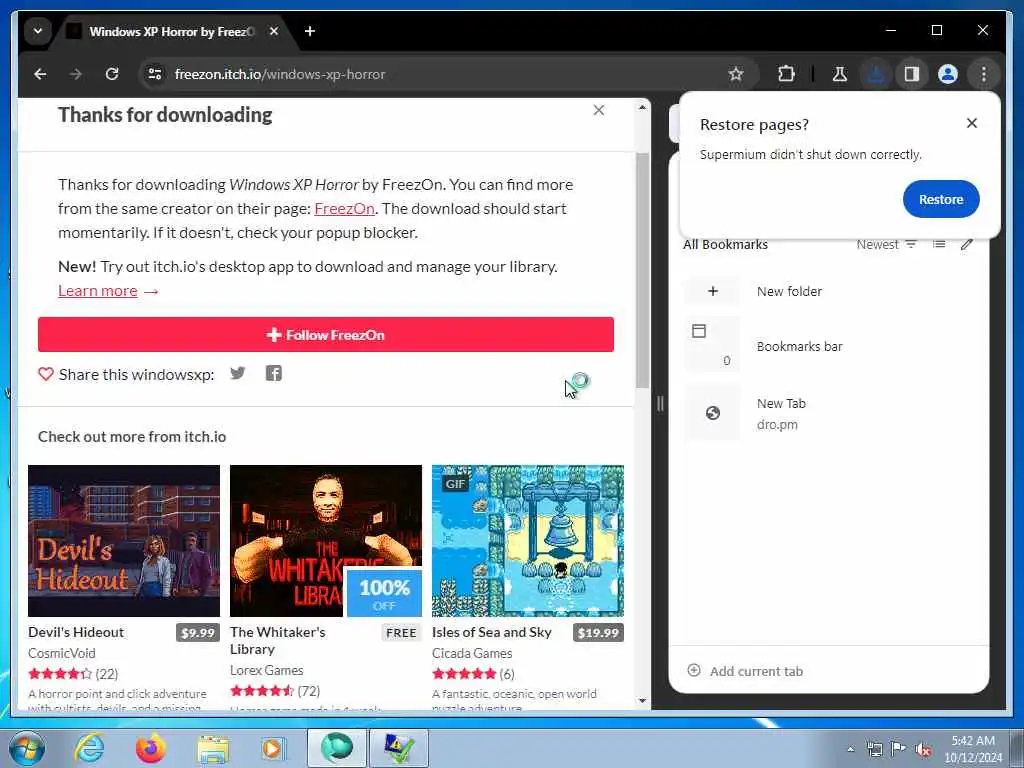Viewport: 1024px width, 768px height.
Task: Open Action Center flag icon
Action: click(x=899, y=749)
